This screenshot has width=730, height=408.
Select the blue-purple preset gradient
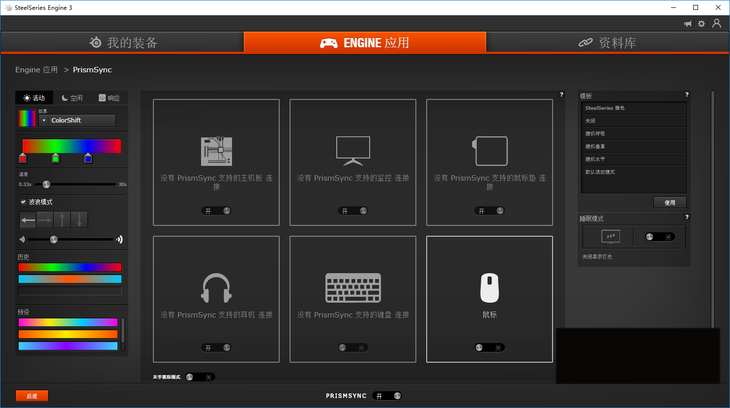coord(68,346)
